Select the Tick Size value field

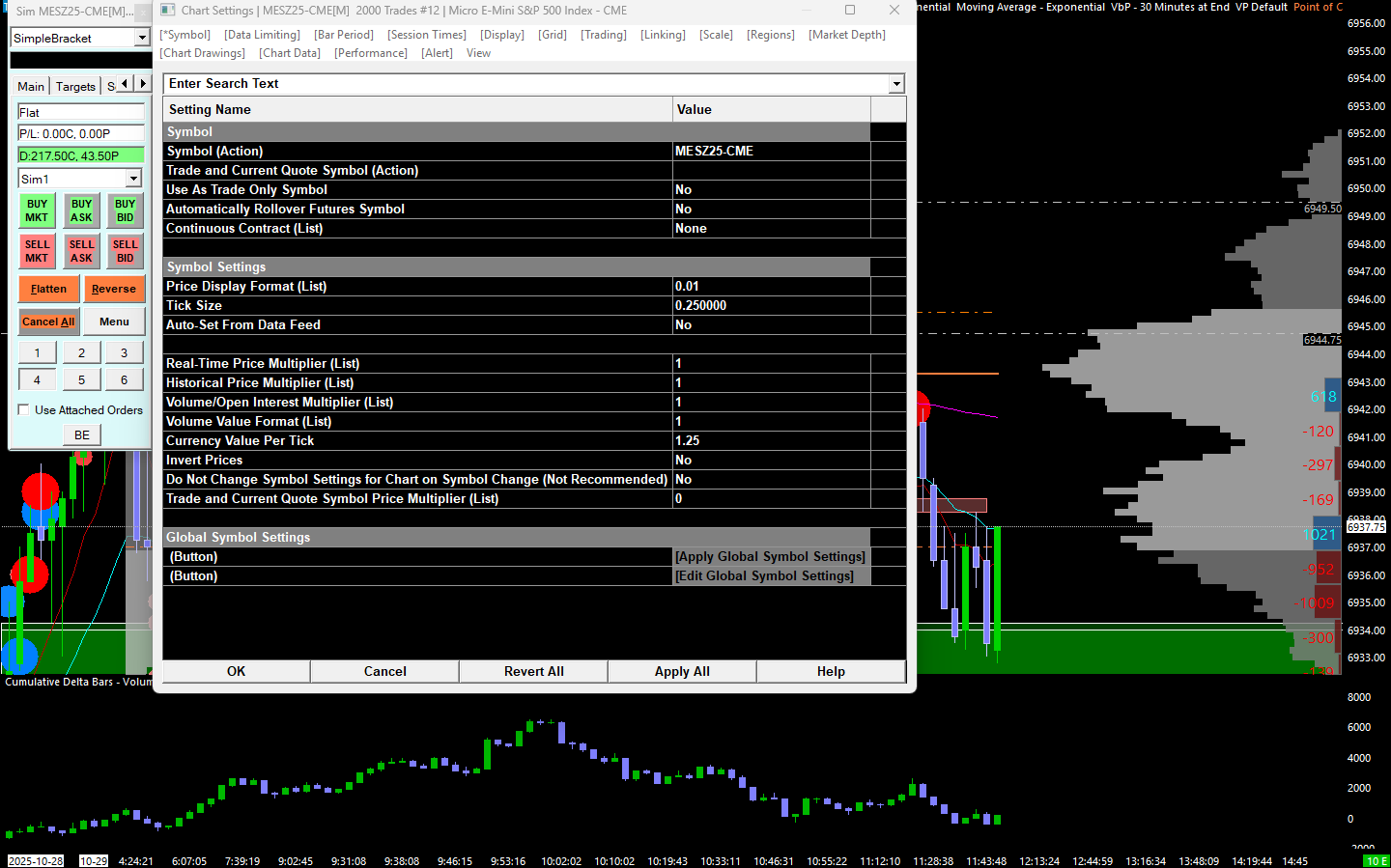click(771, 305)
